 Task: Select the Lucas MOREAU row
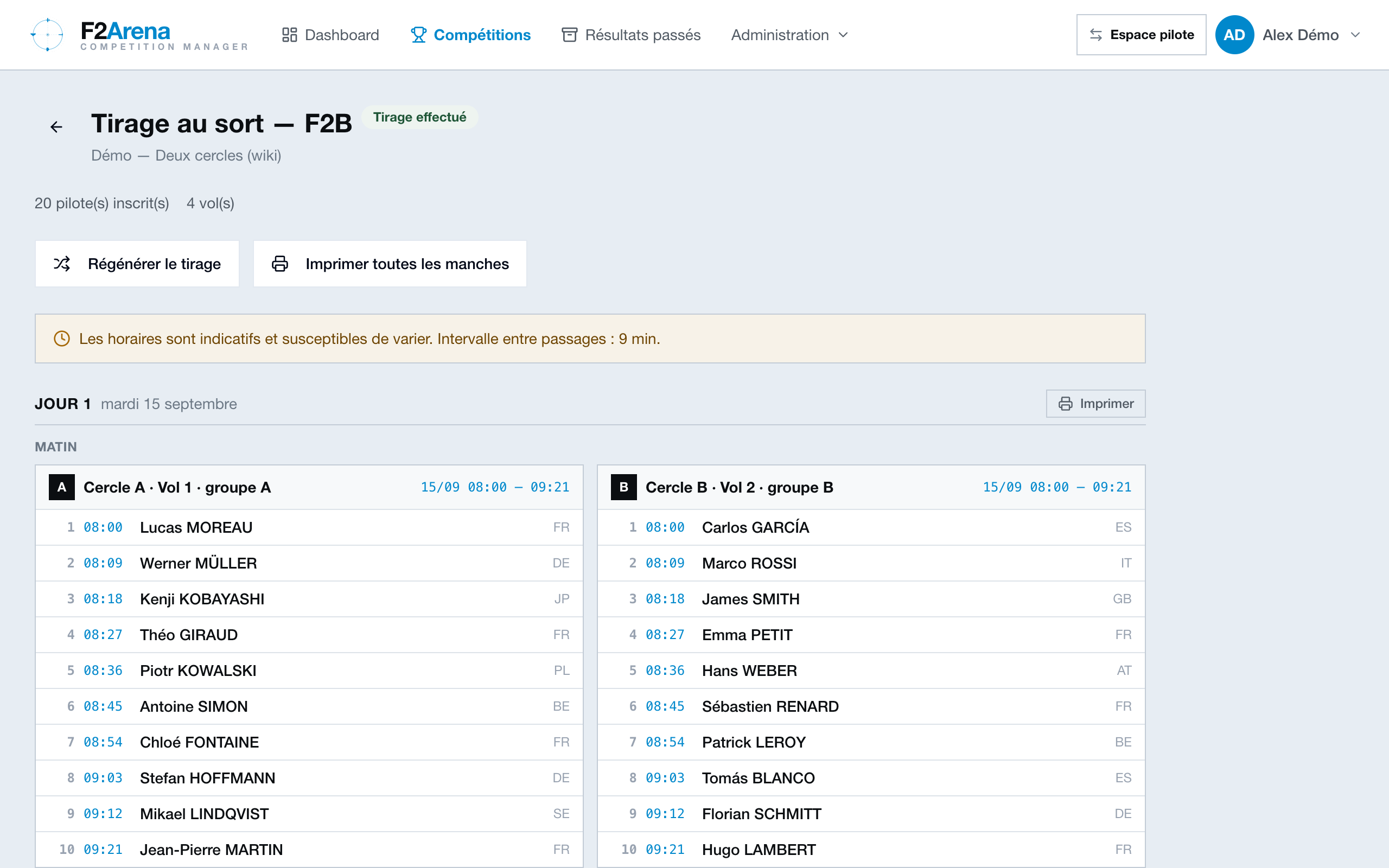309,527
